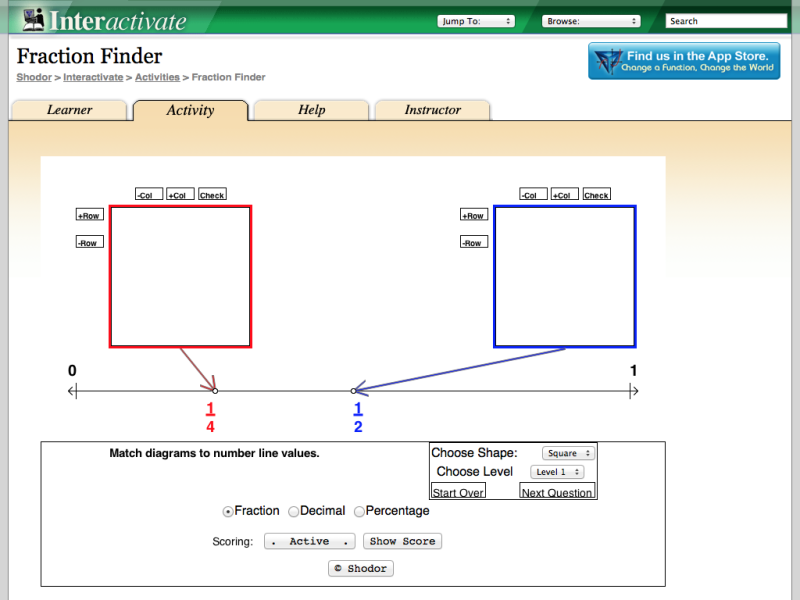Image resolution: width=800 pixels, height=600 pixels.
Task: Open the Jump To dropdown
Action: 476,19
